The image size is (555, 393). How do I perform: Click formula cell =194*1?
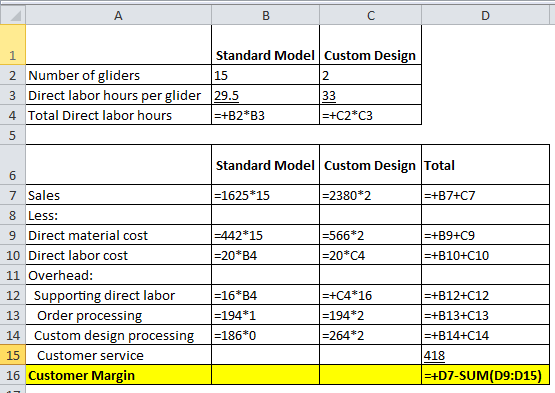(265, 315)
